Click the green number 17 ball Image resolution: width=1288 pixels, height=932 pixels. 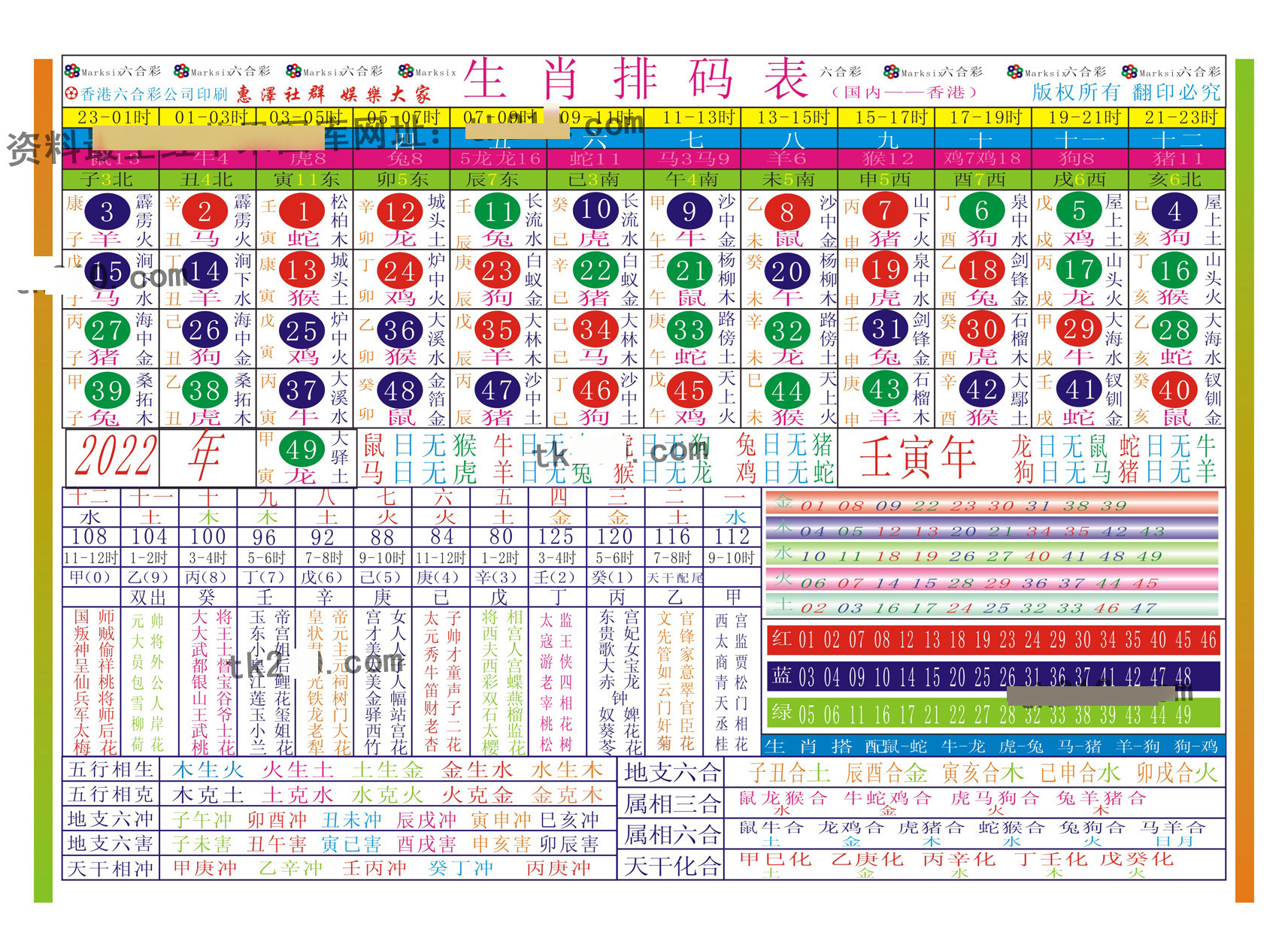point(1079,270)
